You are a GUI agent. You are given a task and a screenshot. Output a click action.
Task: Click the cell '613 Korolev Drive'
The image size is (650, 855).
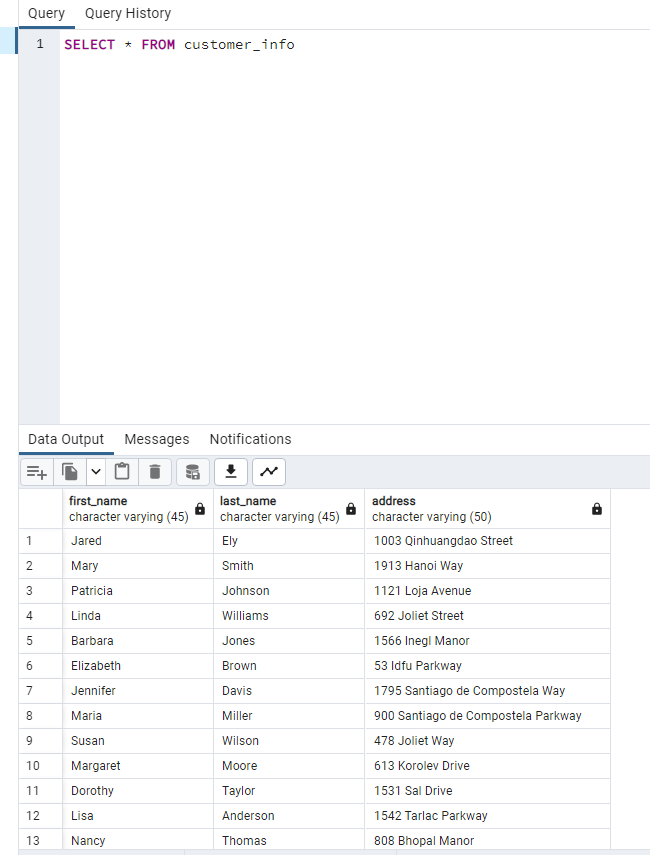point(488,767)
